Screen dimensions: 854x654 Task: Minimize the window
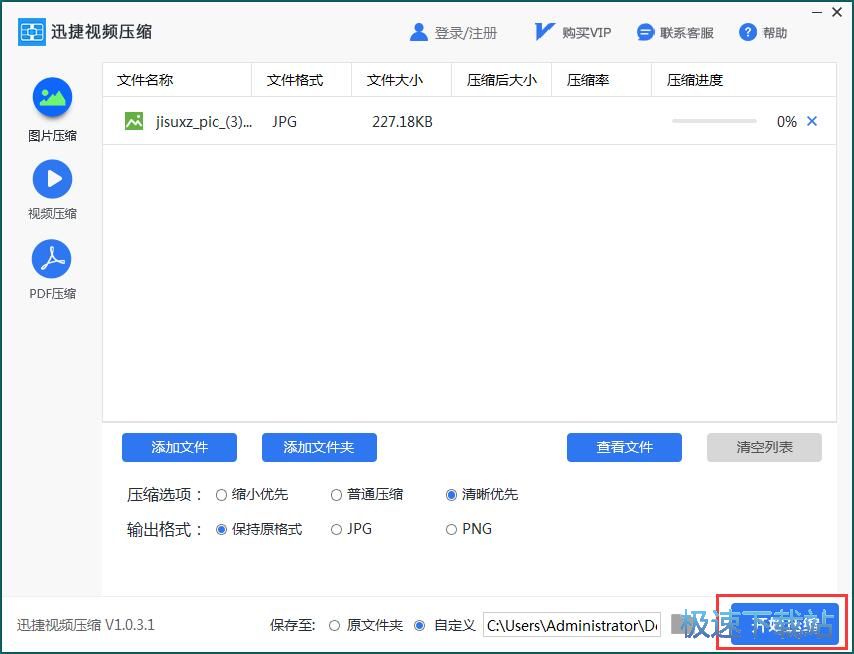pyautogui.click(x=817, y=12)
